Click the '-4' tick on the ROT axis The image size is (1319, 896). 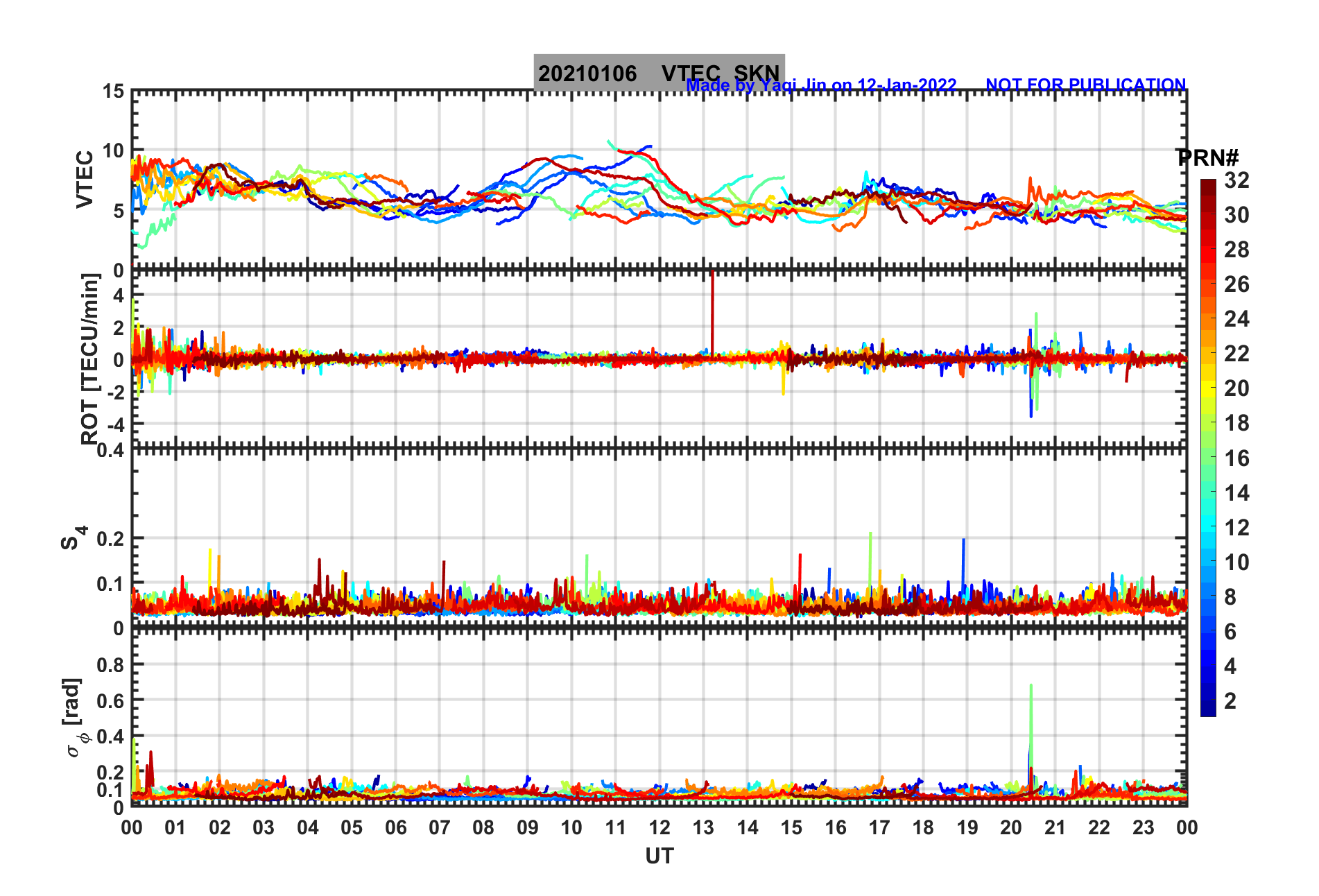[115, 424]
